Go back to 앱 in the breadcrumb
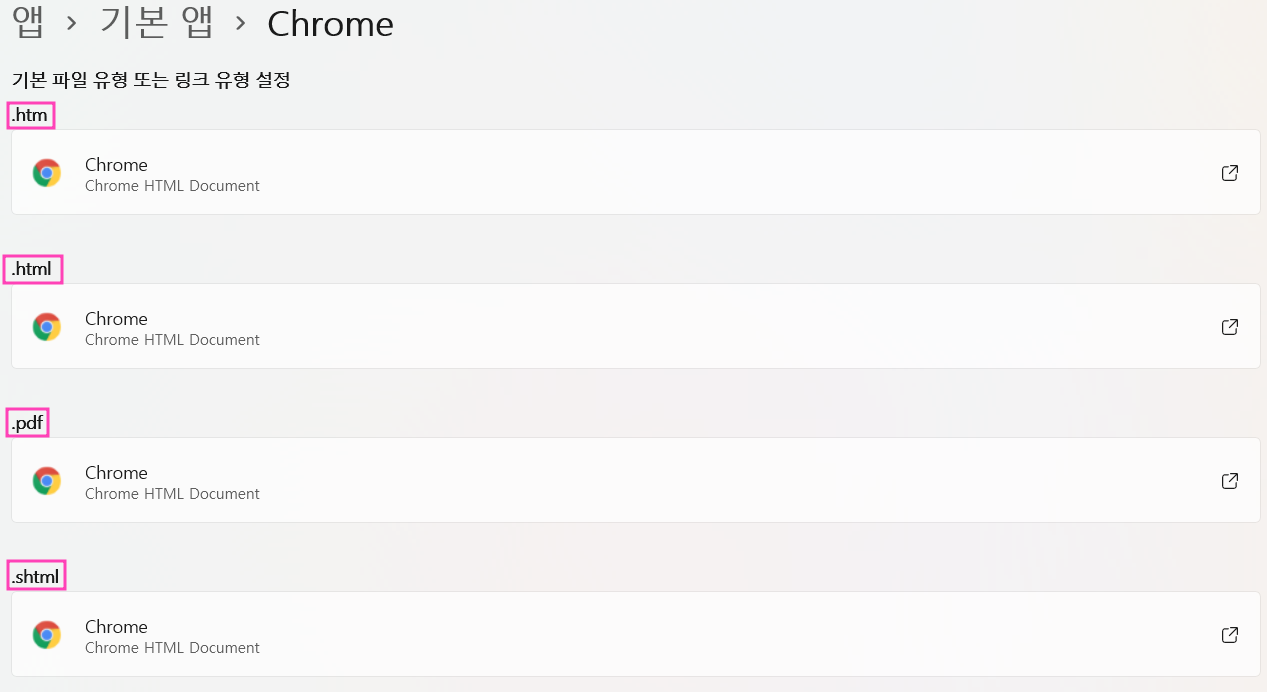The height and width of the screenshot is (692, 1267). 28,23
